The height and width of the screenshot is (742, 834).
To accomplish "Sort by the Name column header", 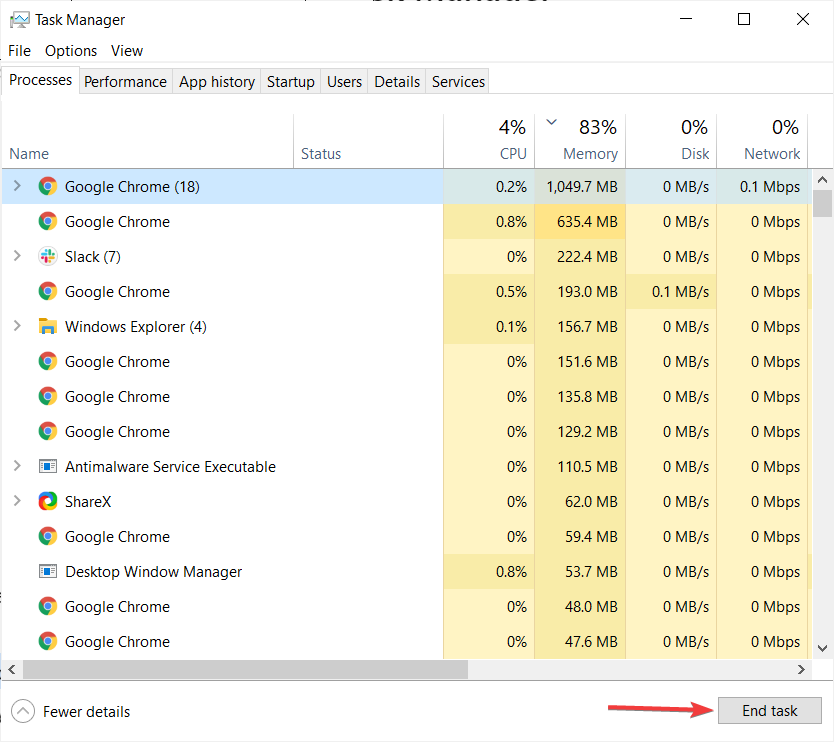I will 147,141.
